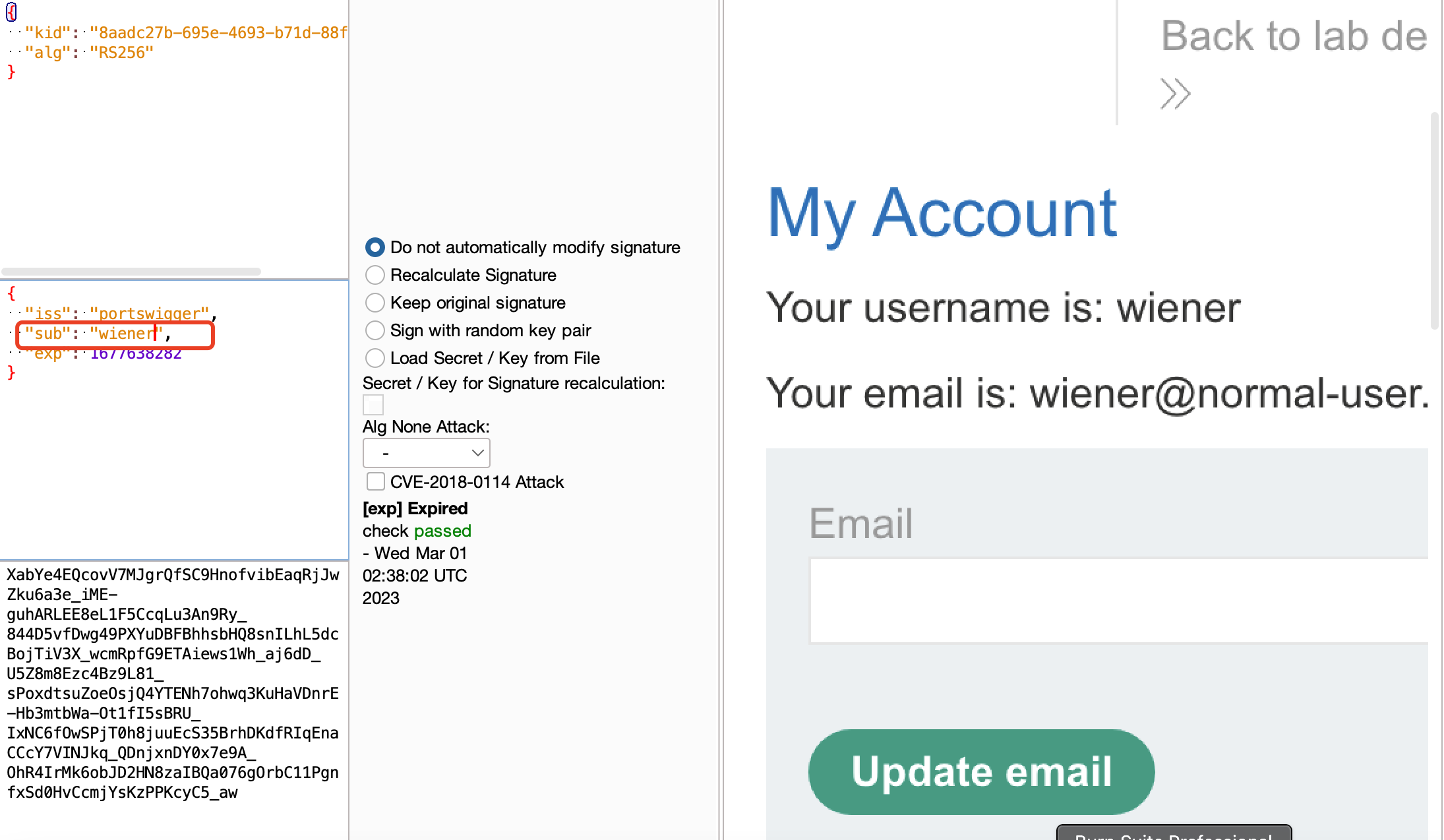This screenshot has width=1444, height=840.
Task: Select "Do not automatically modify signature" option
Action: pyautogui.click(x=375, y=247)
